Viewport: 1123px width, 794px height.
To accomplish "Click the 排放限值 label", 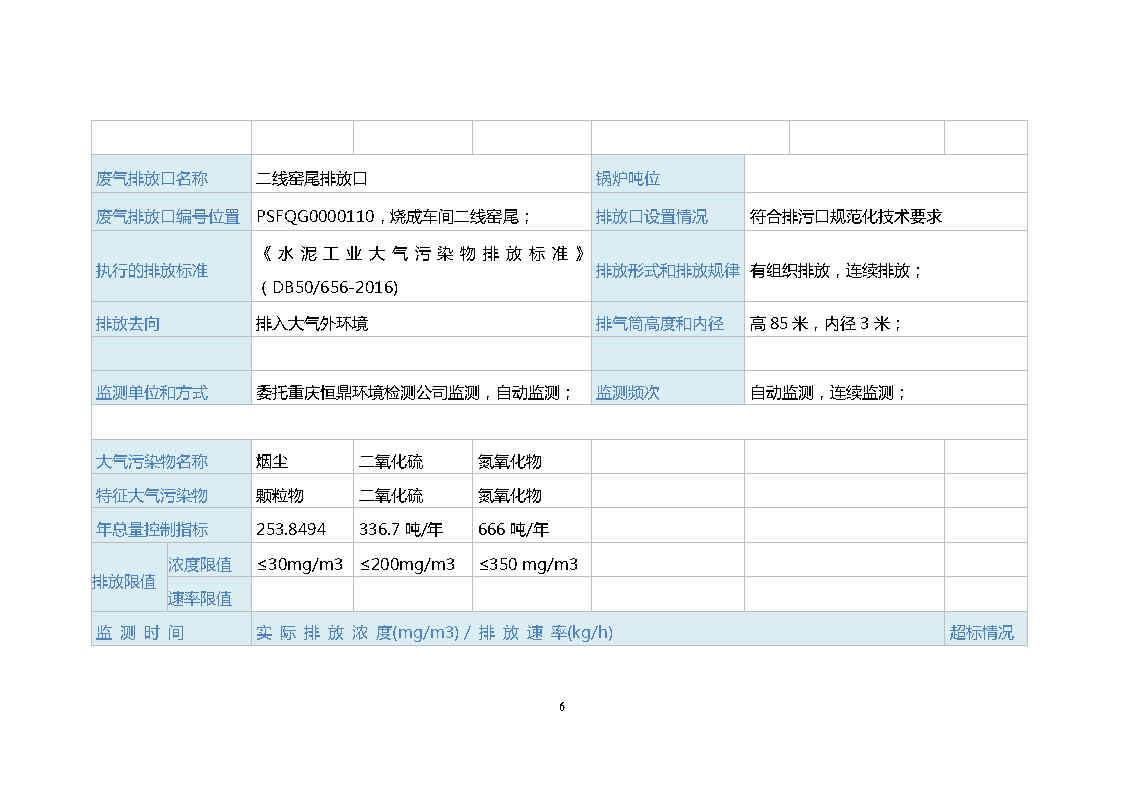I will tap(124, 581).
